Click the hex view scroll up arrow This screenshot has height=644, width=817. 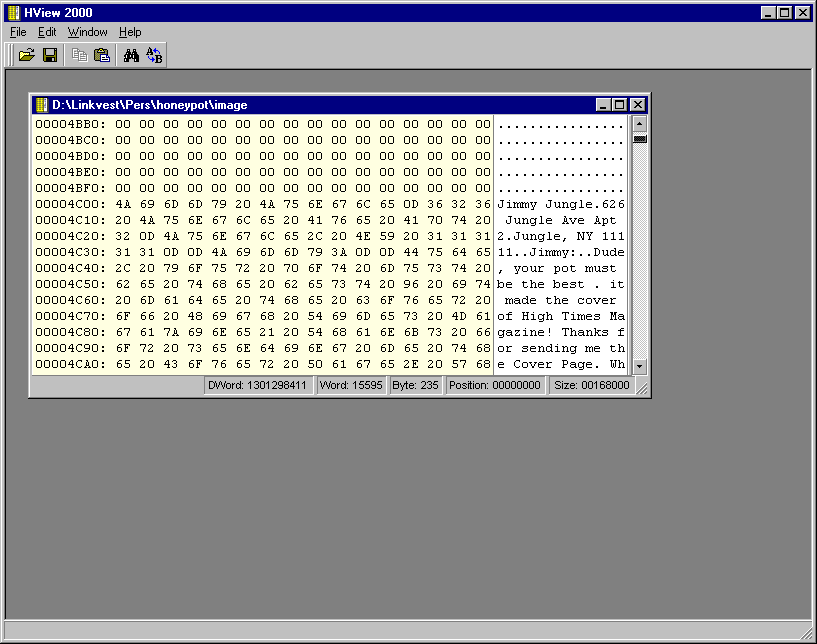[x=640, y=123]
